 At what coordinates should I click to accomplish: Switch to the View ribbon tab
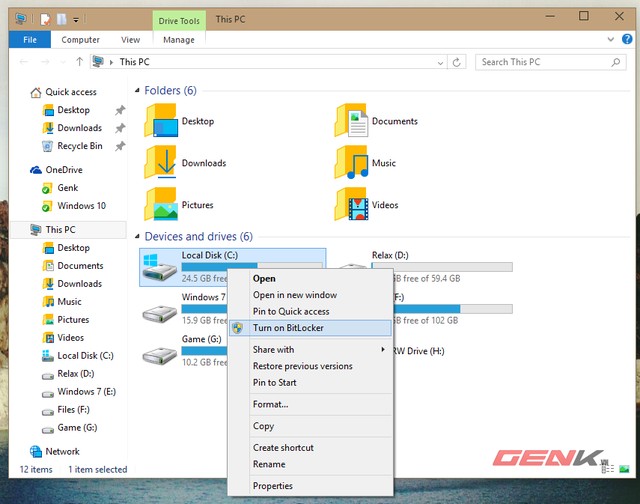(131, 40)
